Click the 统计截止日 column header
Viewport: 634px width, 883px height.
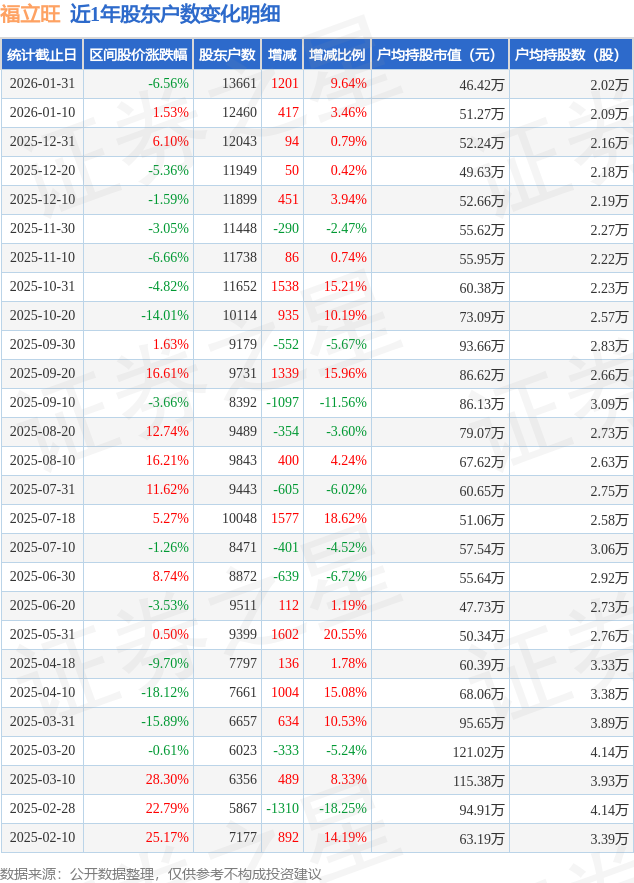click(x=42, y=55)
